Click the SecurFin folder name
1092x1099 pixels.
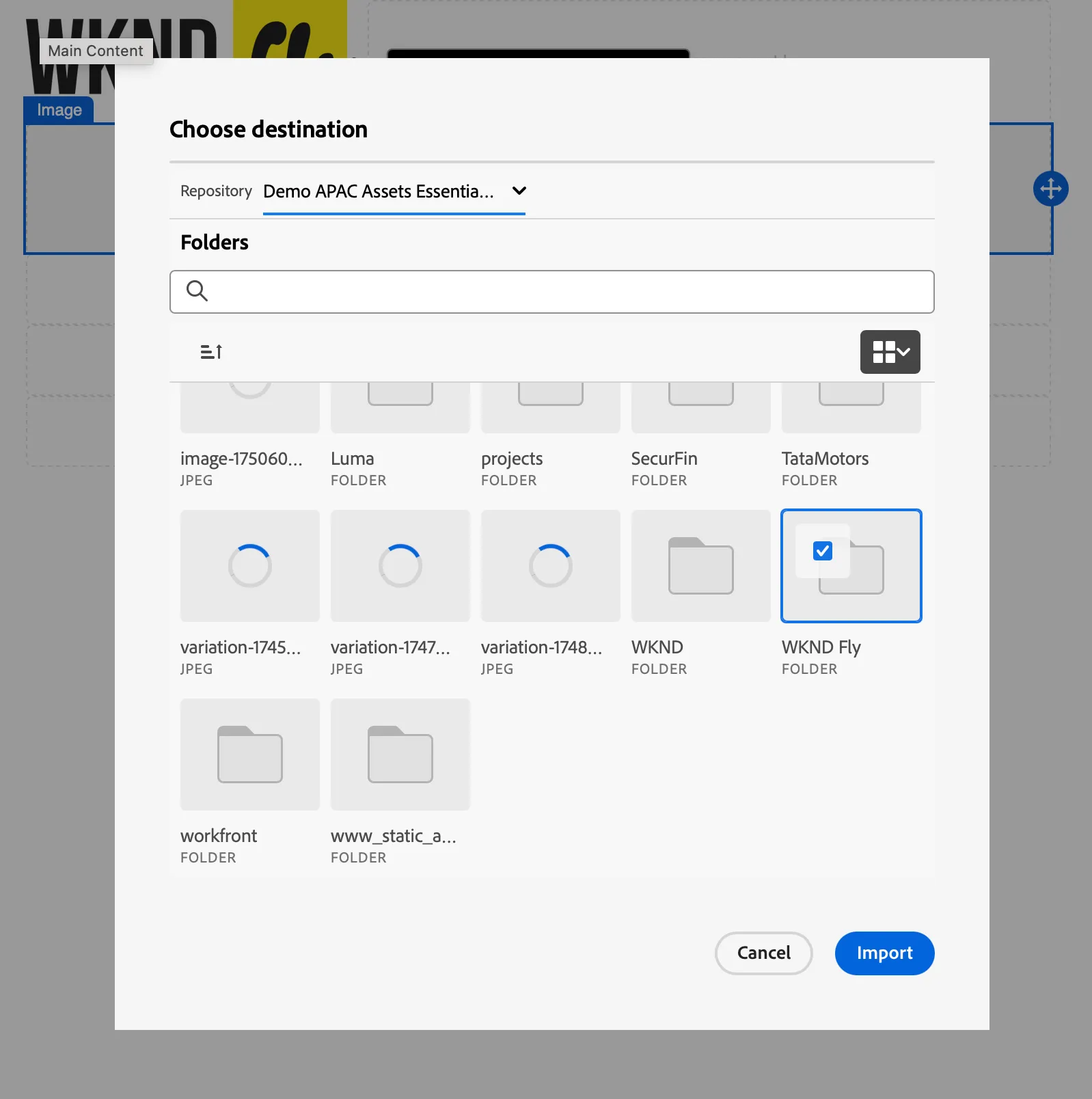coord(664,459)
